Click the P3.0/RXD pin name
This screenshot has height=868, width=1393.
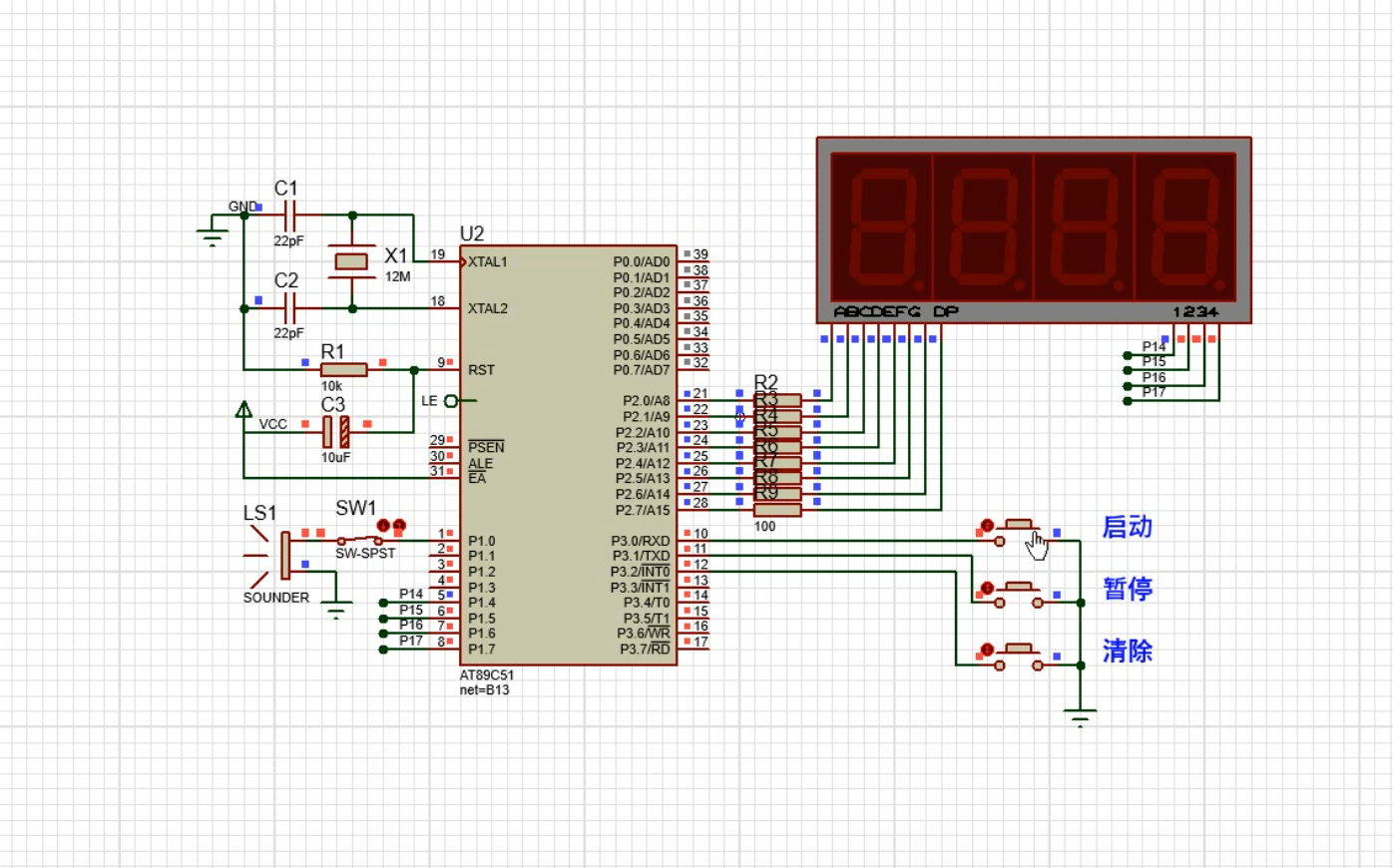(x=641, y=541)
